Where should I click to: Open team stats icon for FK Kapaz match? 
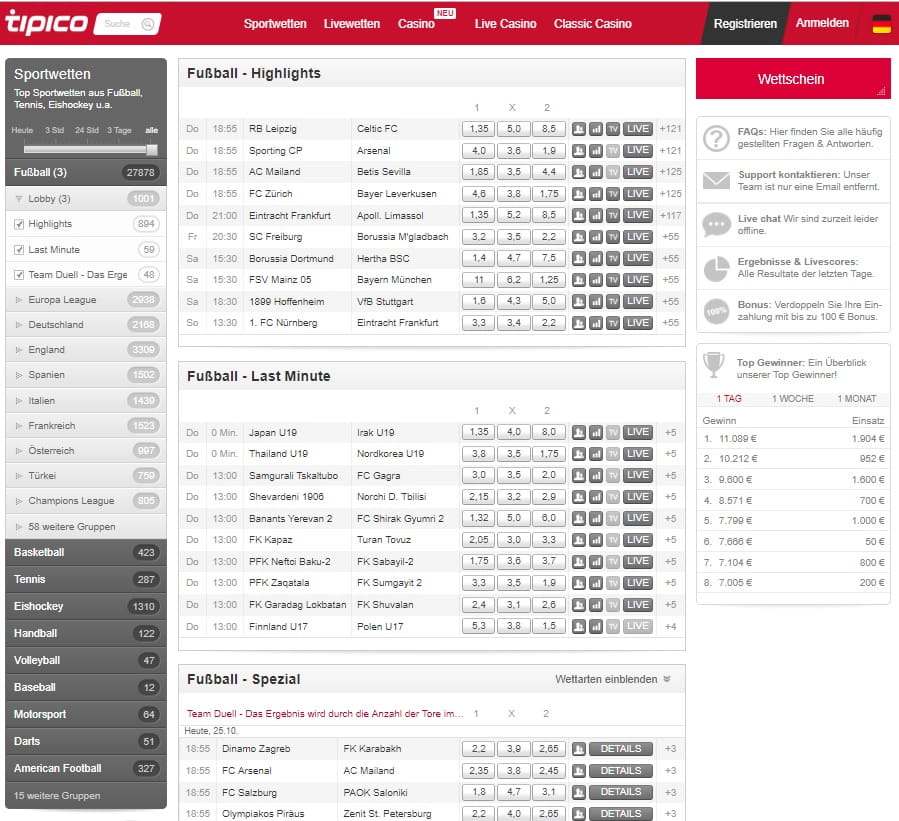tap(579, 540)
